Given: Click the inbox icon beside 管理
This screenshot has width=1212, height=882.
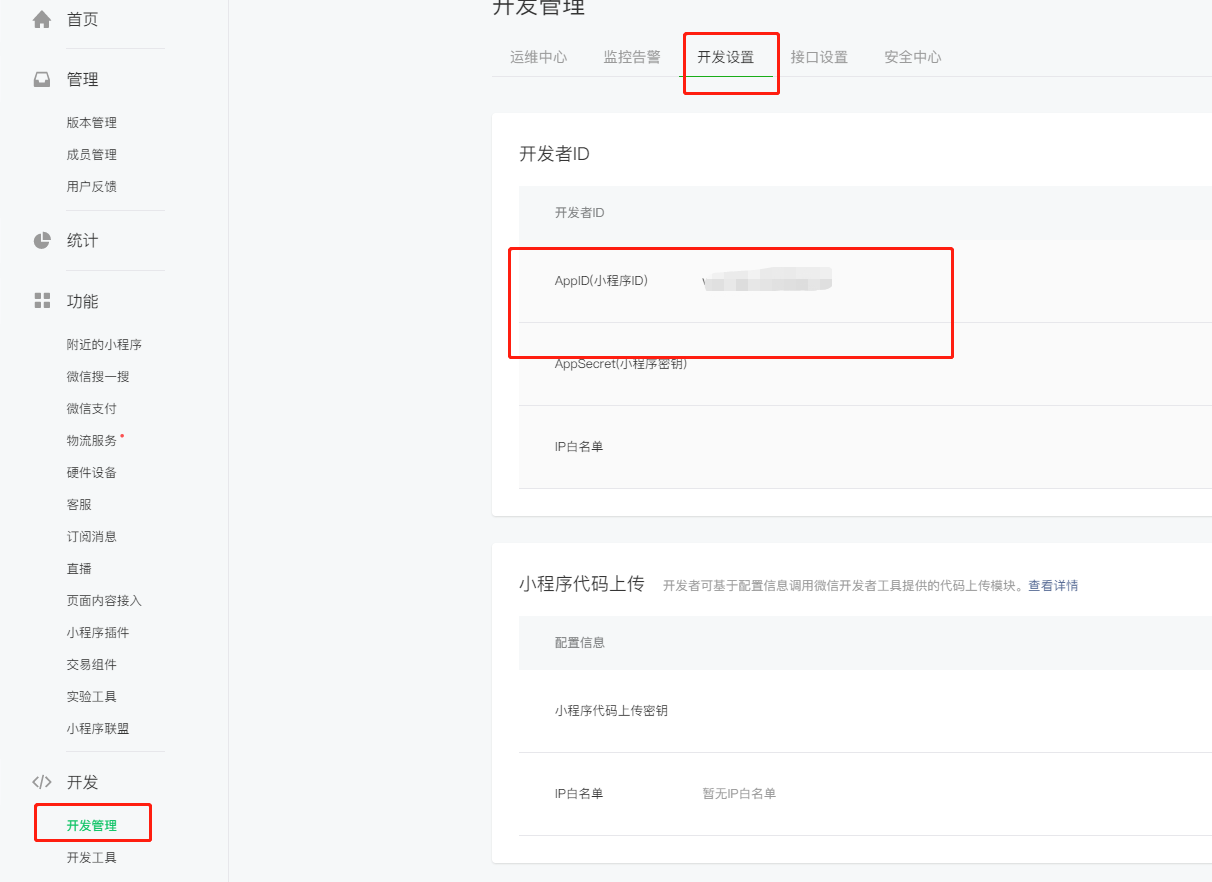Looking at the screenshot, I should pyautogui.click(x=42, y=80).
